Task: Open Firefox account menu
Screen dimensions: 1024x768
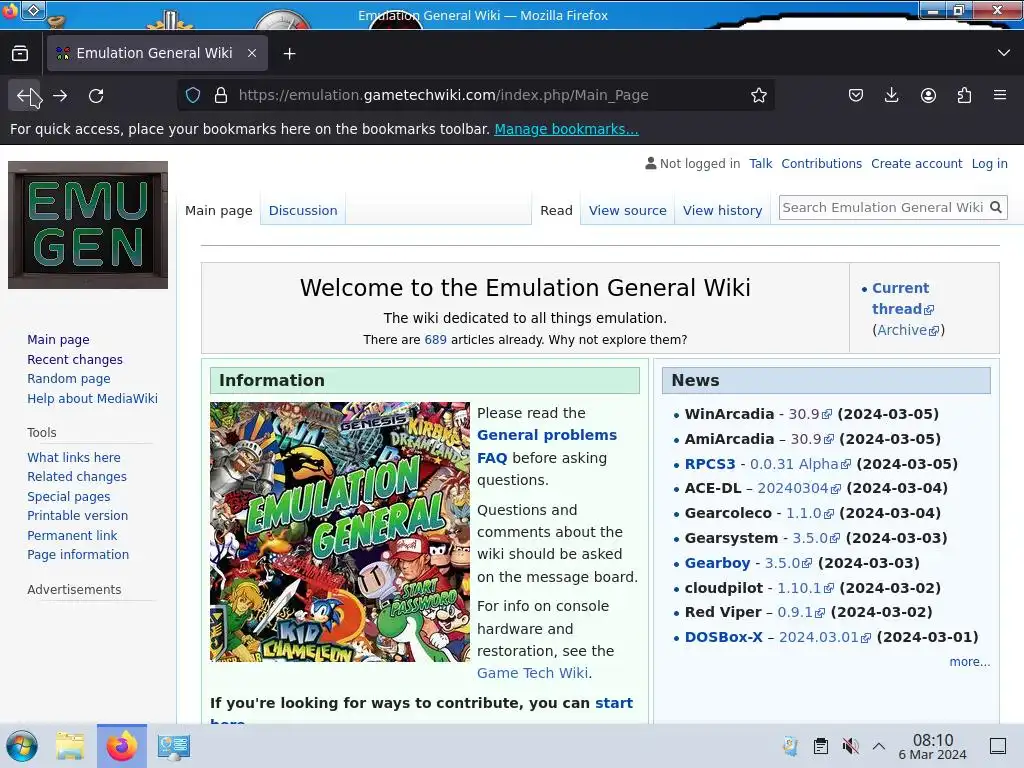Action: [928, 95]
